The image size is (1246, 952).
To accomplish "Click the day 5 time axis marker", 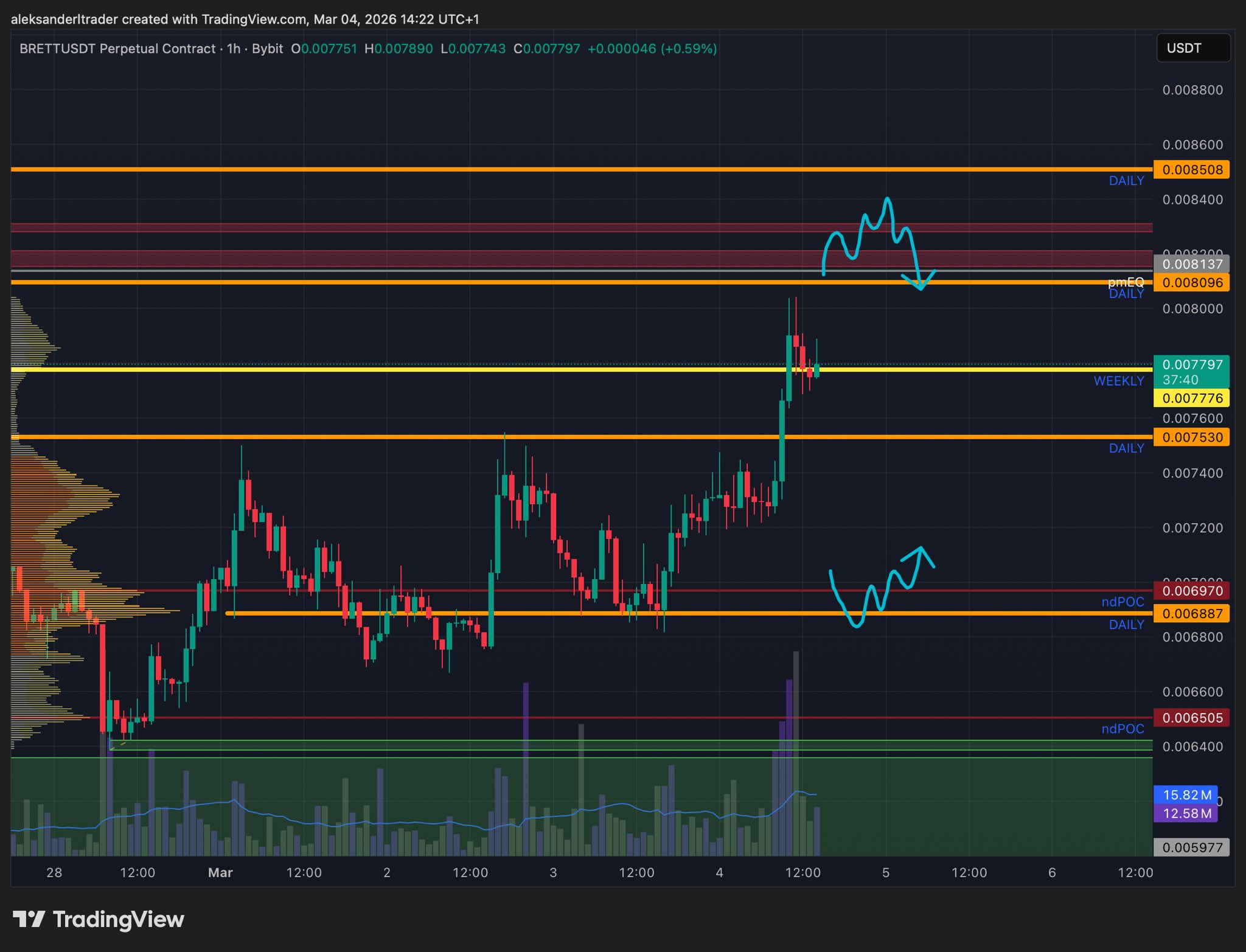I will (x=886, y=873).
